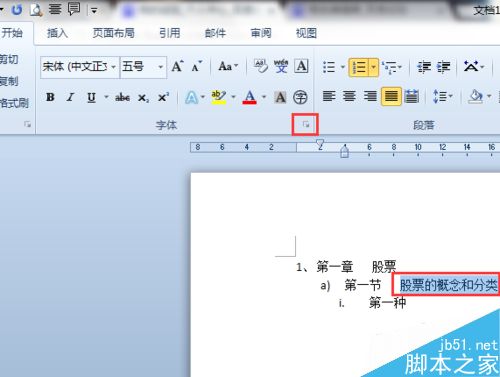Open bullet list dropdown arrow

[x=343, y=67]
